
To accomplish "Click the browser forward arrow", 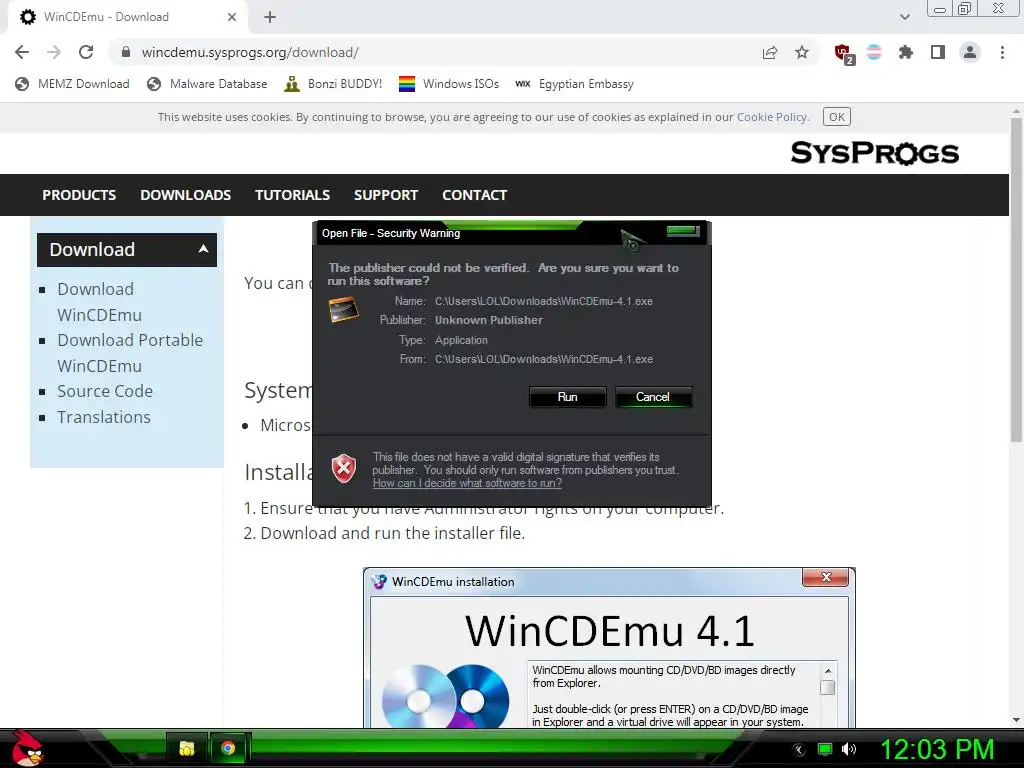I will point(54,52).
